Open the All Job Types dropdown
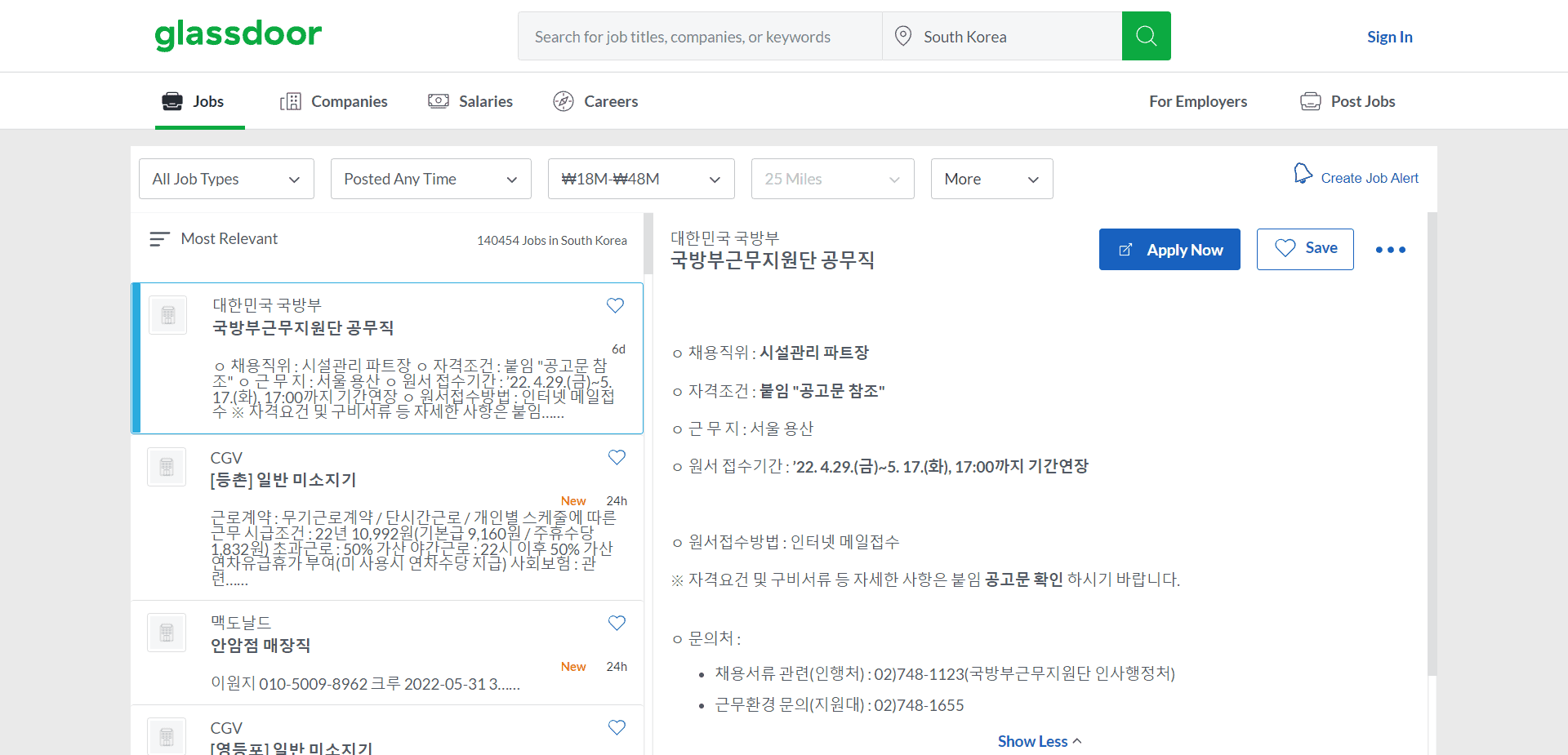Viewport: 1568px width, 755px height. coord(225,179)
